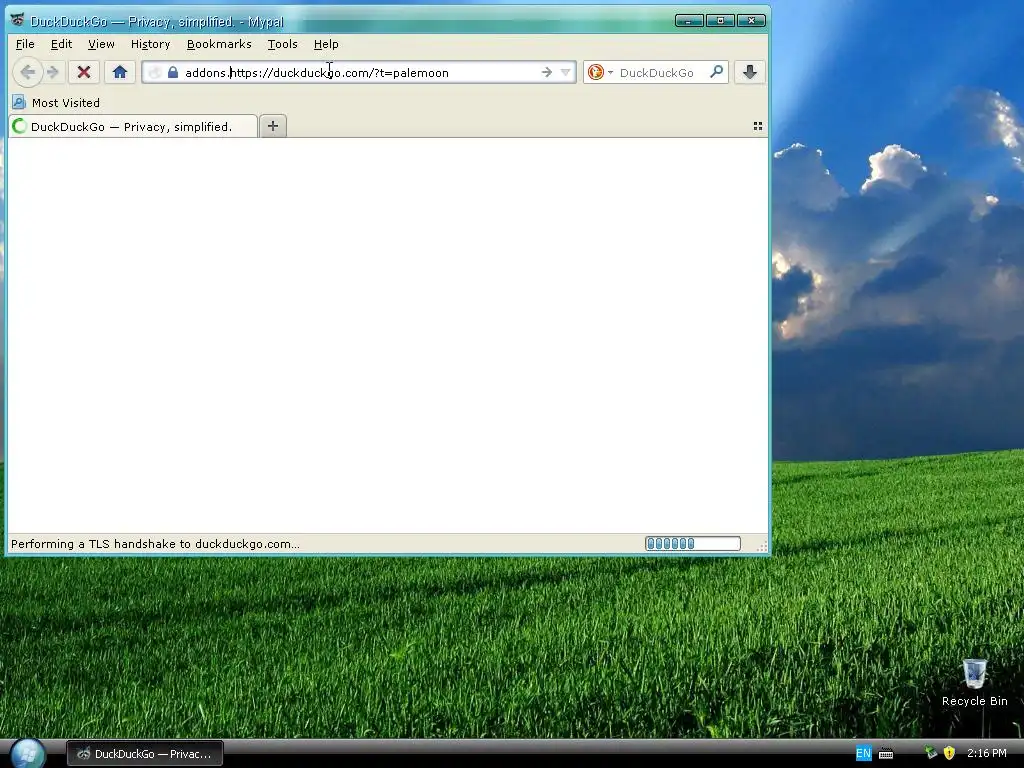Image resolution: width=1024 pixels, height=768 pixels.
Task: Select the Recycle Bin desktop icon
Action: pos(974,682)
